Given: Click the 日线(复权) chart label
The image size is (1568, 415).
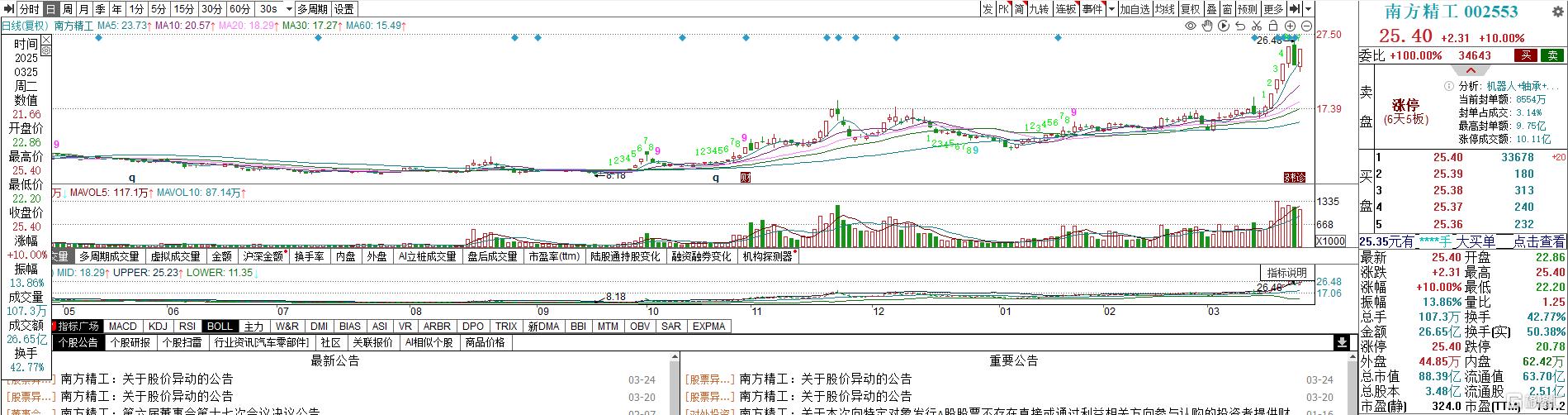Looking at the screenshot, I should click(x=26, y=26).
